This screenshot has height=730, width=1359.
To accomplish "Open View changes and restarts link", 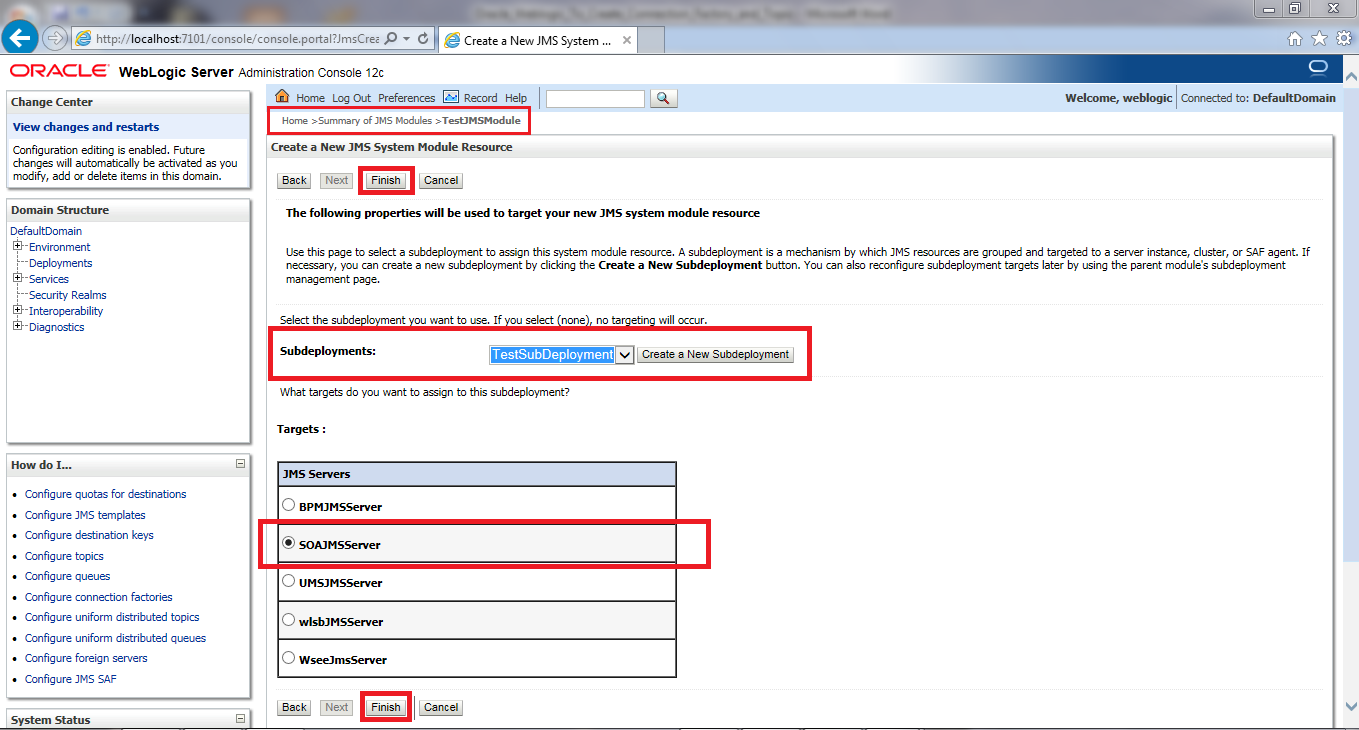I will pos(86,127).
